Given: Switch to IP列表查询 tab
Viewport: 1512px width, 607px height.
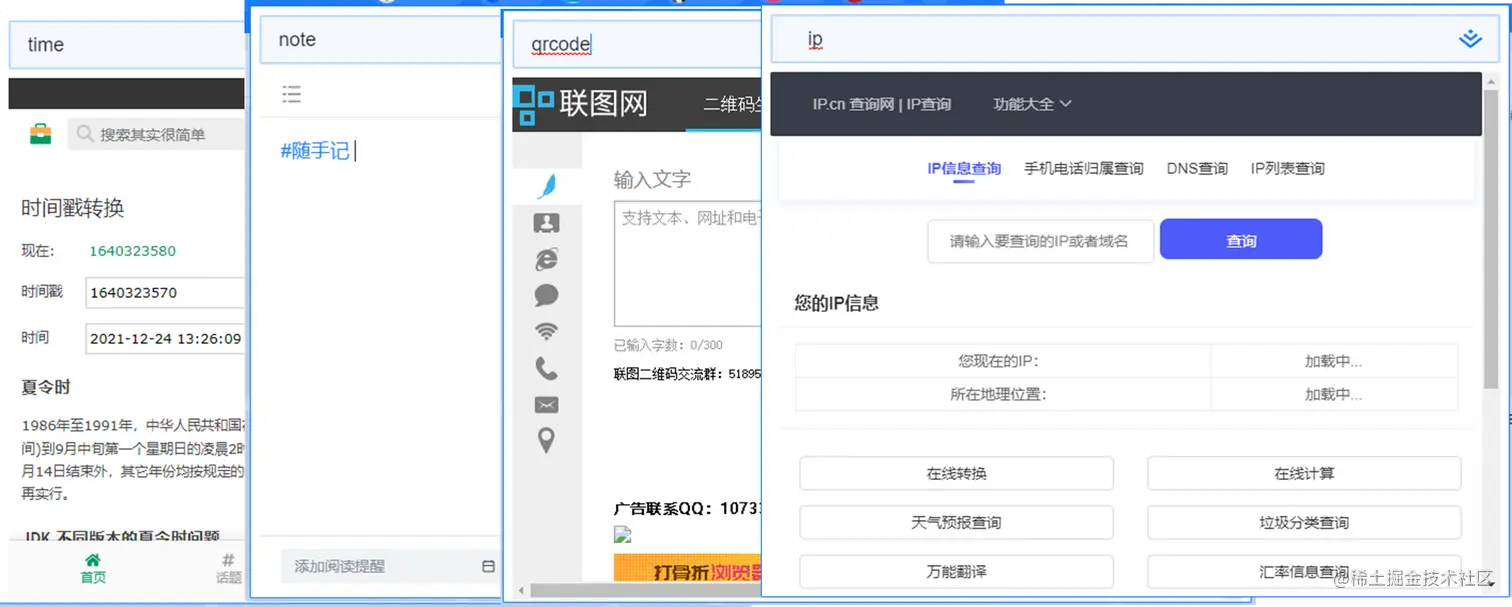Looking at the screenshot, I should pos(1287,168).
